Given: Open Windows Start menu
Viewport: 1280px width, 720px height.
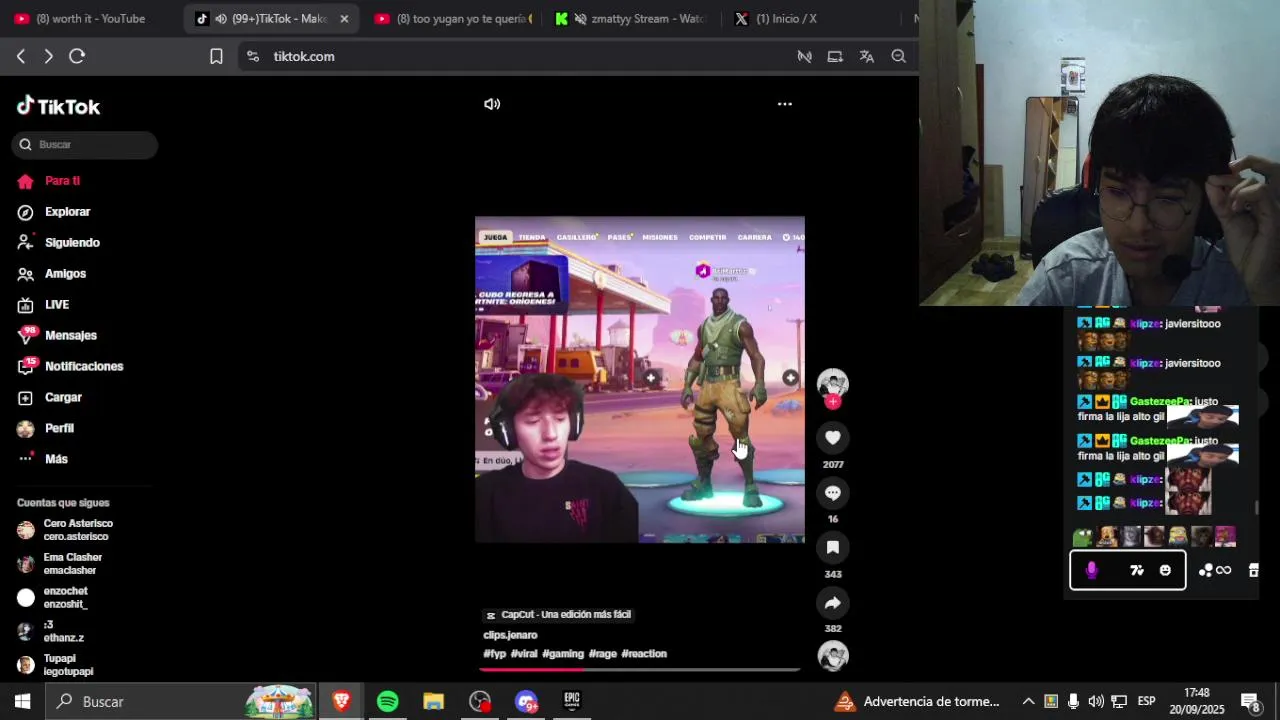Looking at the screenshot, I should tap(22, 701).
